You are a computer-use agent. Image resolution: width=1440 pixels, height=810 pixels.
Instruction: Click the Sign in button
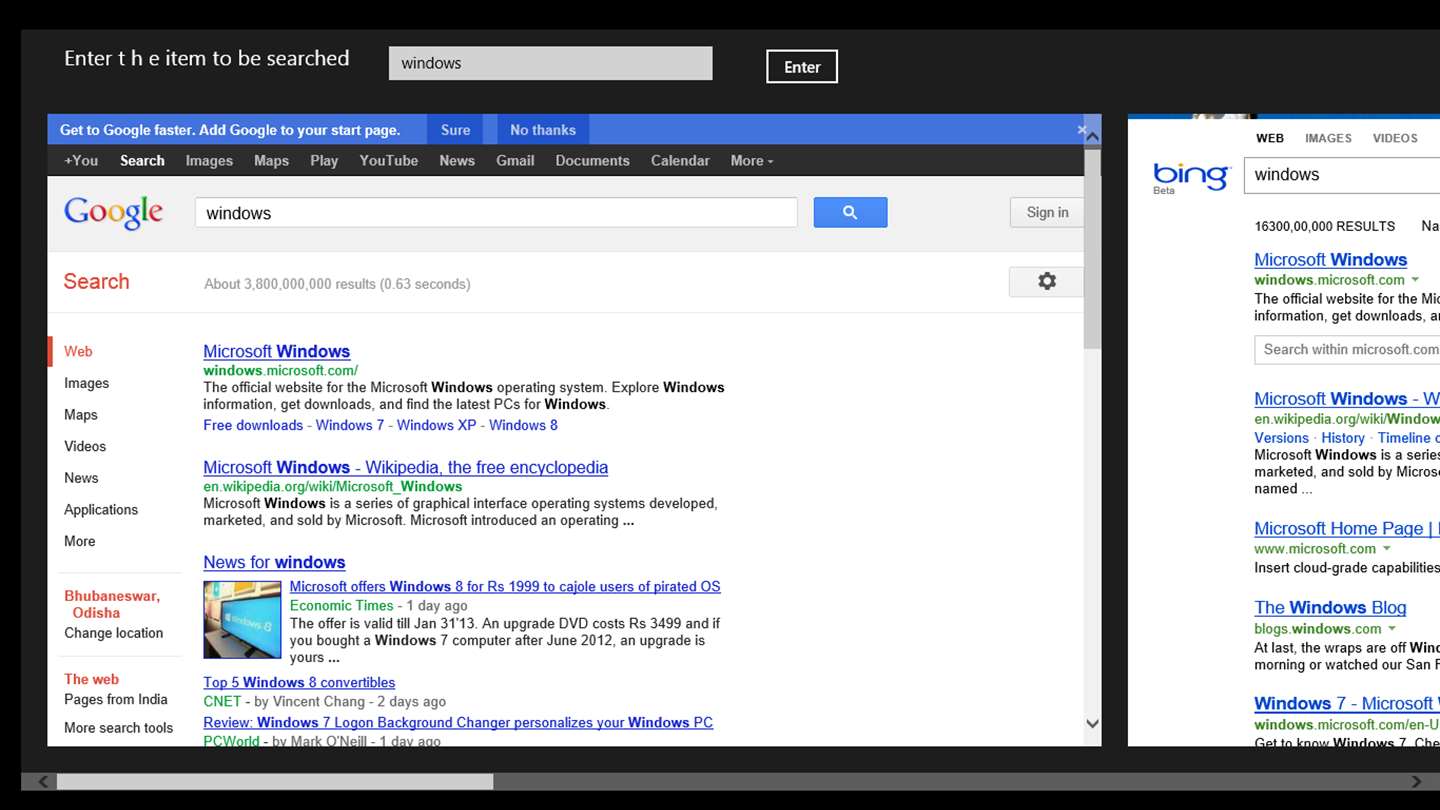[x=1047, y=212]
